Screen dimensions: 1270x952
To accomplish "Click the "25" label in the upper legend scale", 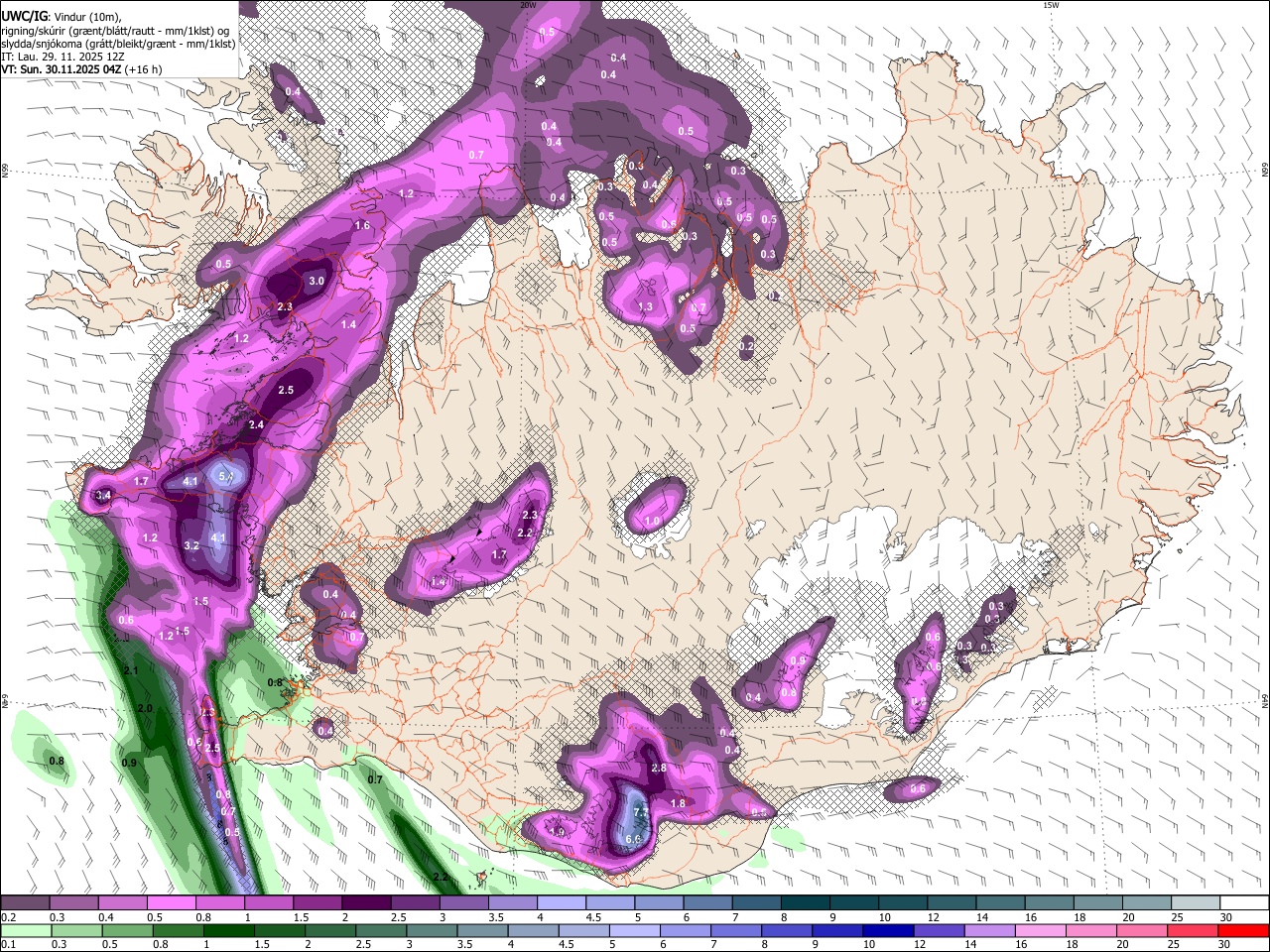I will (1177, 917).
